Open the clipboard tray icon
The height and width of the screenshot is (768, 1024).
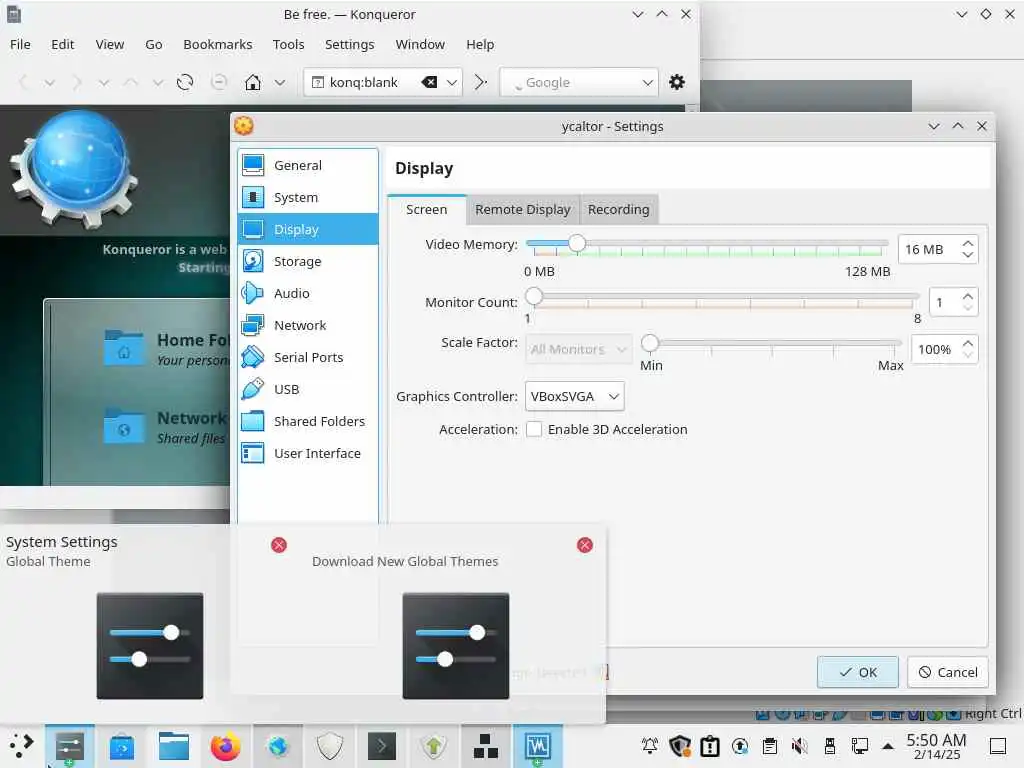(770, 746)
